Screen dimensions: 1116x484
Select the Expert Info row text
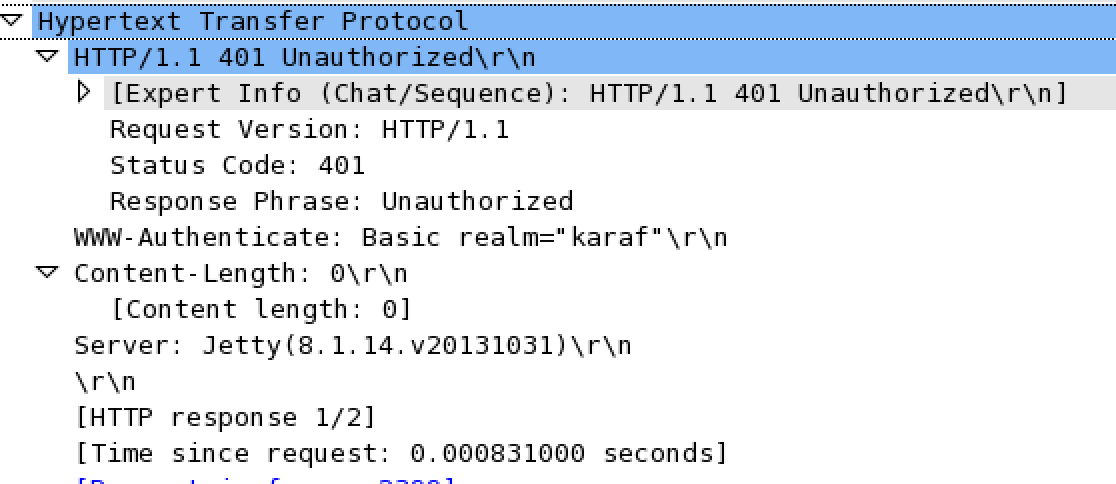[x=589, y=93]
